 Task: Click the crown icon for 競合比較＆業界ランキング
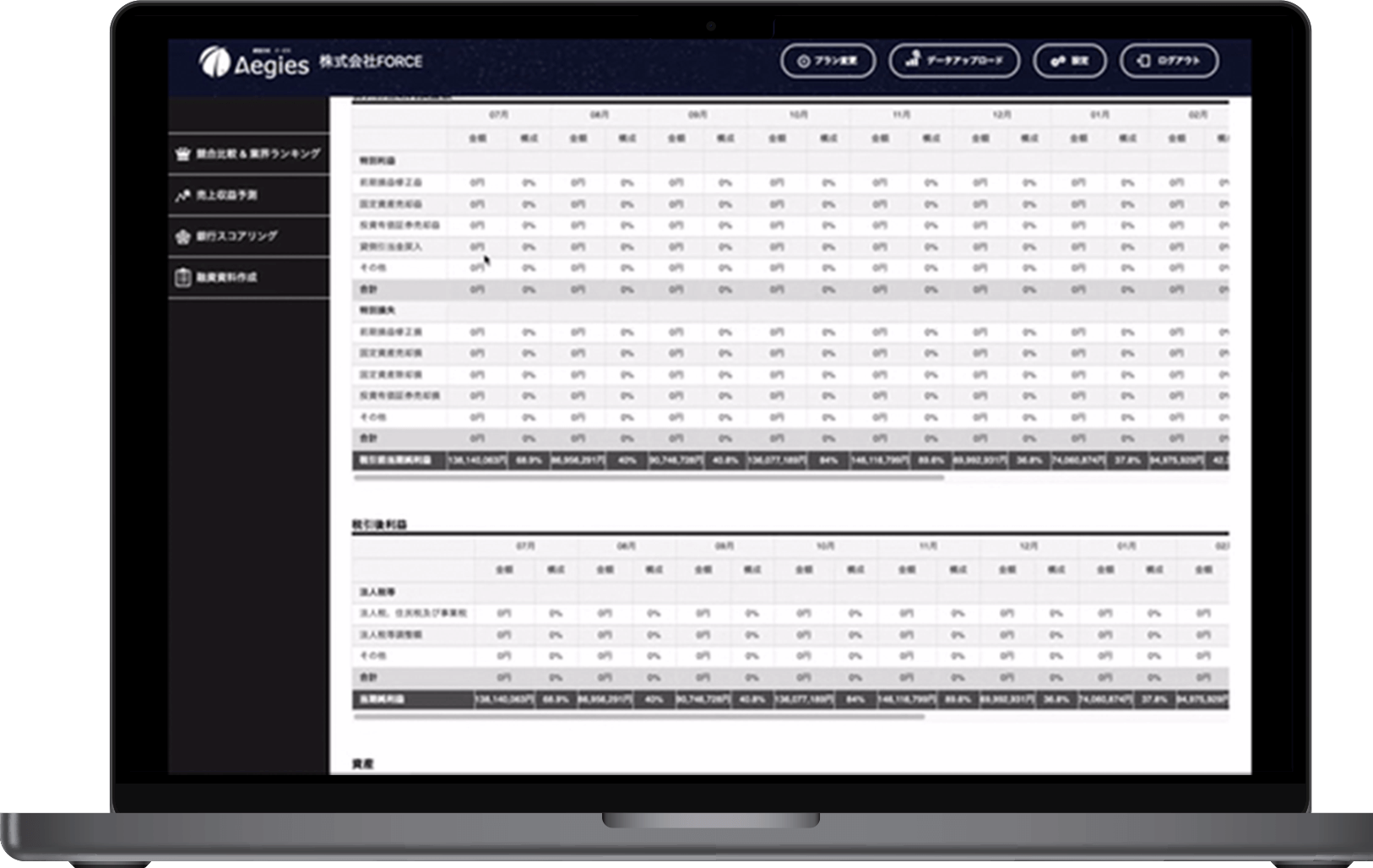tap(182, 154)
